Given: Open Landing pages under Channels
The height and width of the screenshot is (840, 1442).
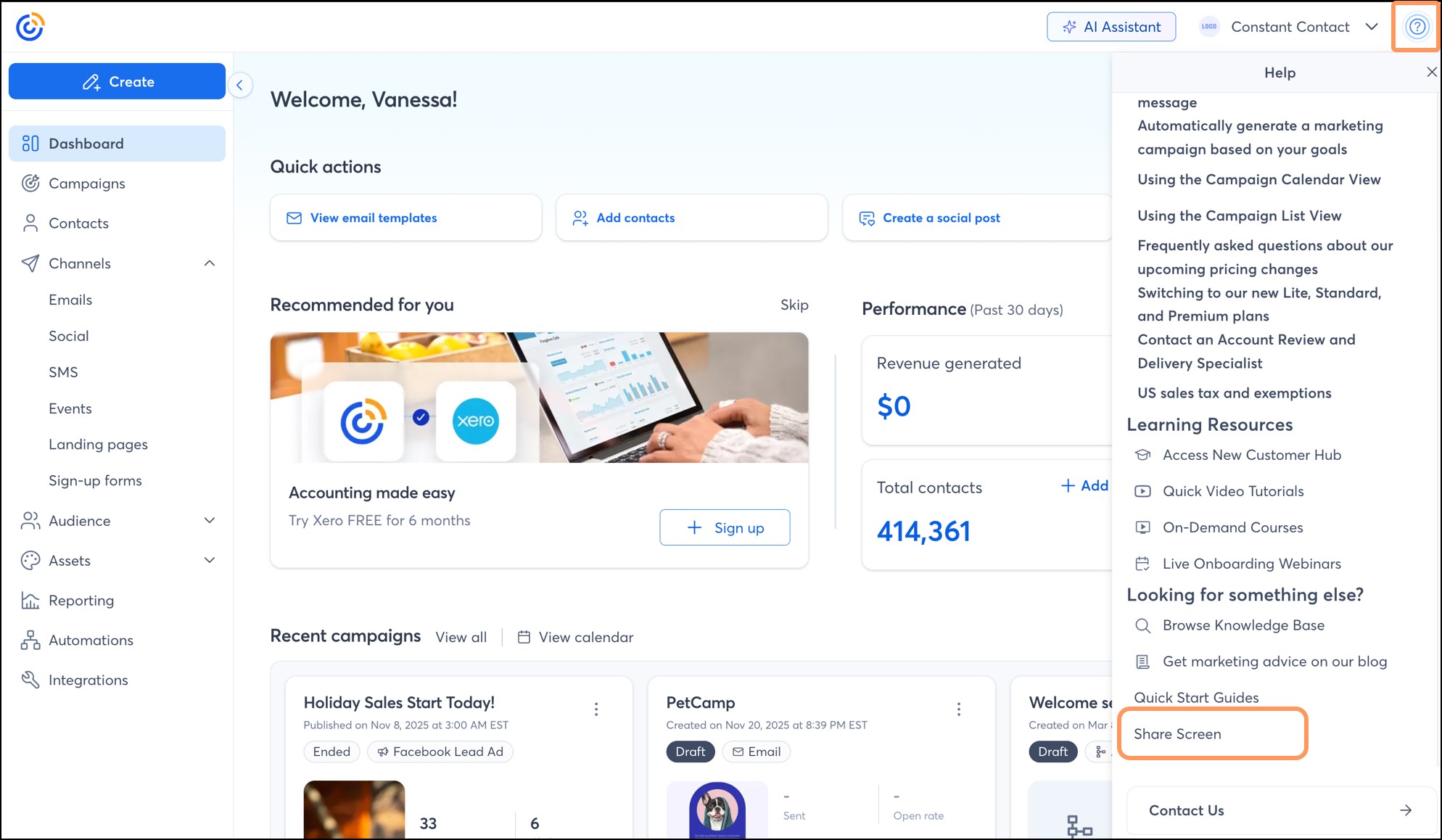Looking at the screenshot, I should (98, 445).
